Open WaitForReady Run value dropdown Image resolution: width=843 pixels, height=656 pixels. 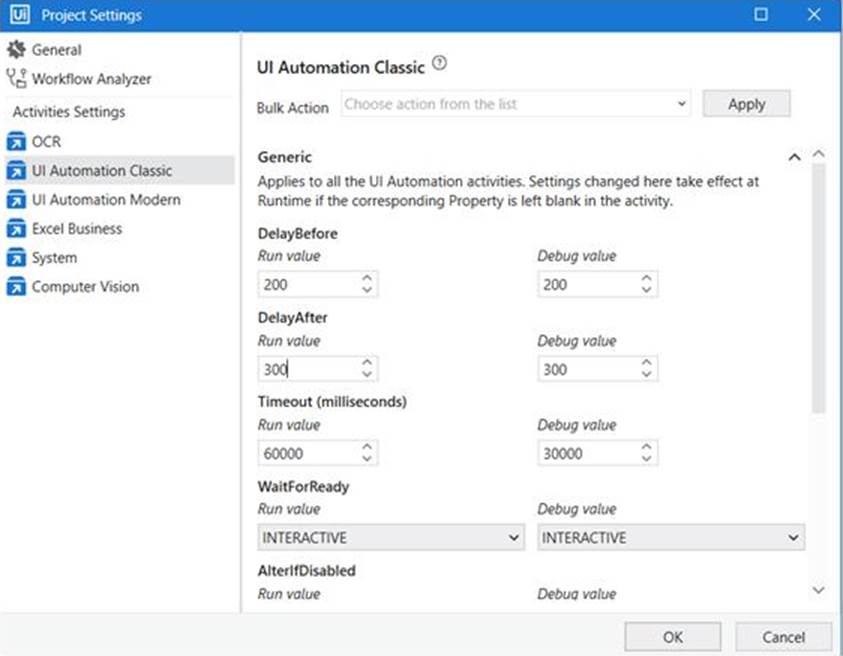(390, 537)
